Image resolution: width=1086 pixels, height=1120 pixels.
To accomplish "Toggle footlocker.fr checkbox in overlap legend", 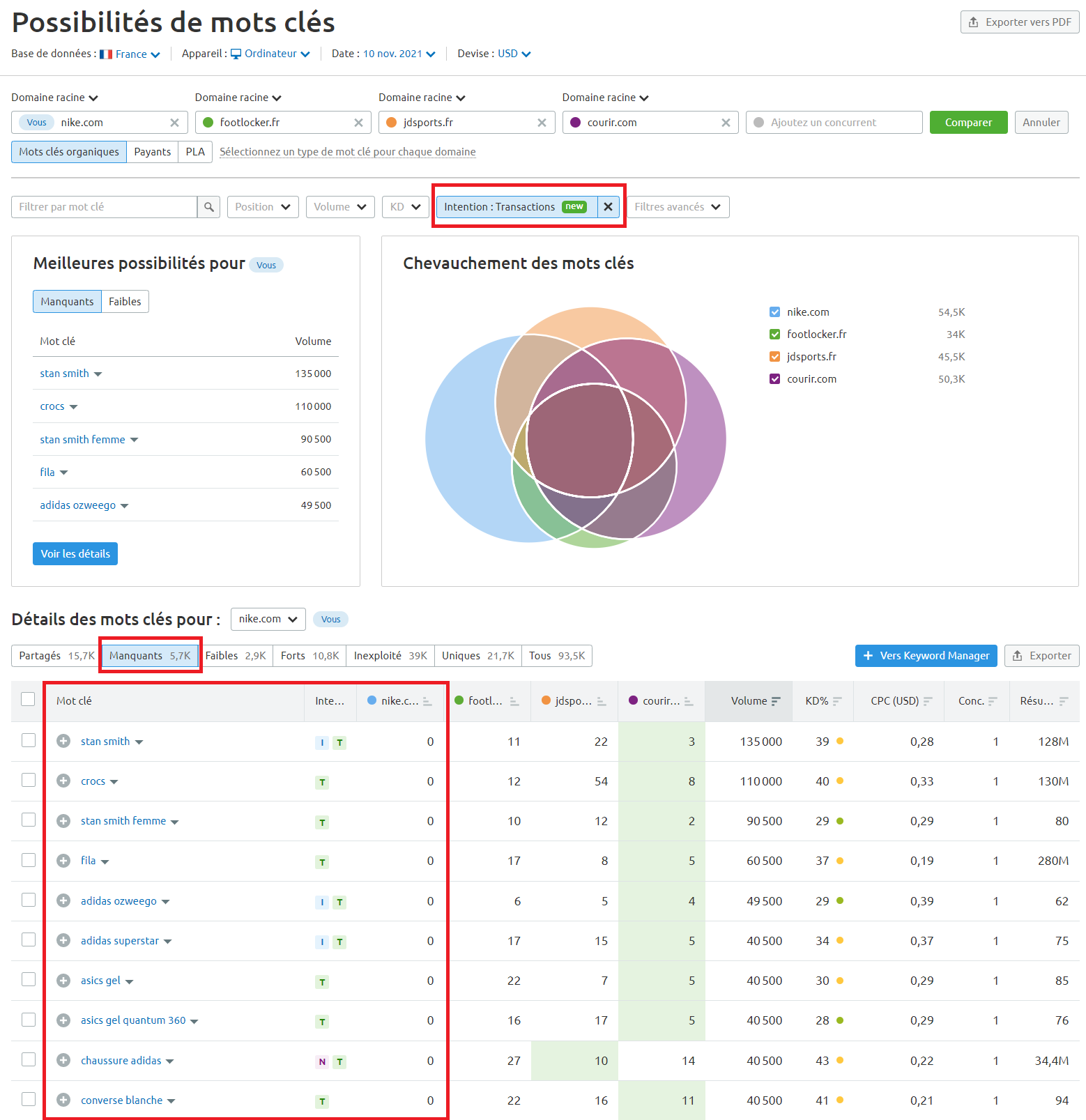I will click(x=774, y=335).
